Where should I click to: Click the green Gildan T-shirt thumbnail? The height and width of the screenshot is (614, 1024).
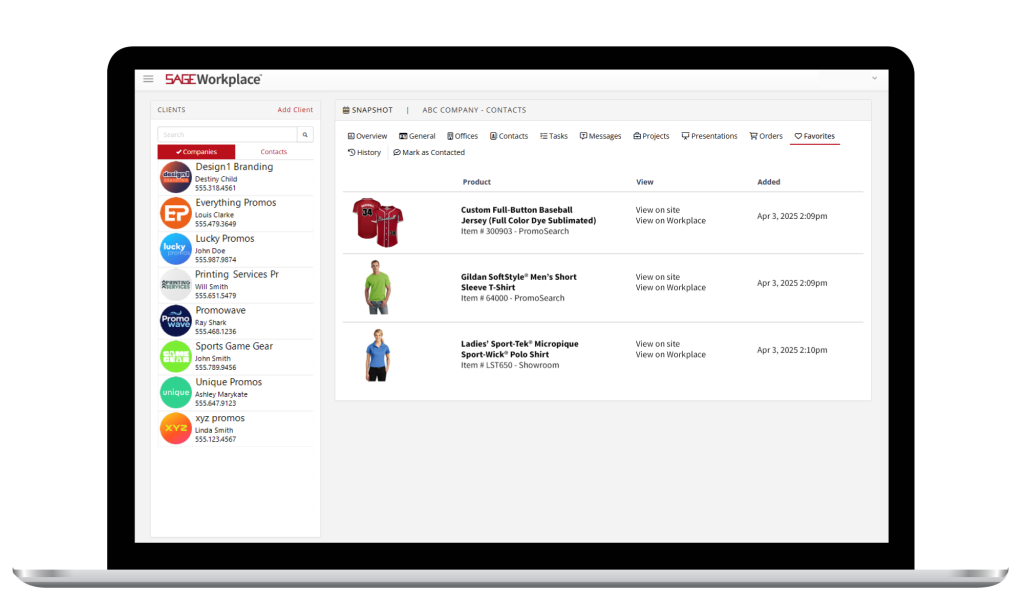coord(377,287)
